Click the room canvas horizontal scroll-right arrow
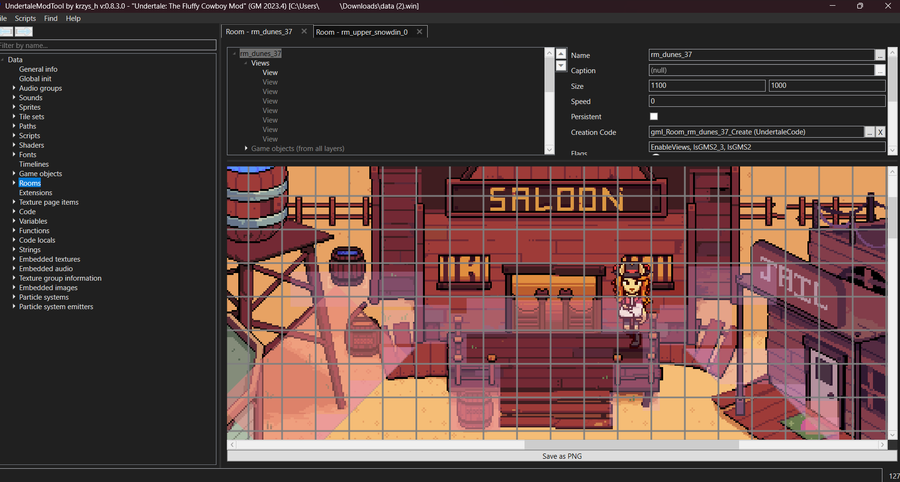900x482 pixels. click(883, 445)
